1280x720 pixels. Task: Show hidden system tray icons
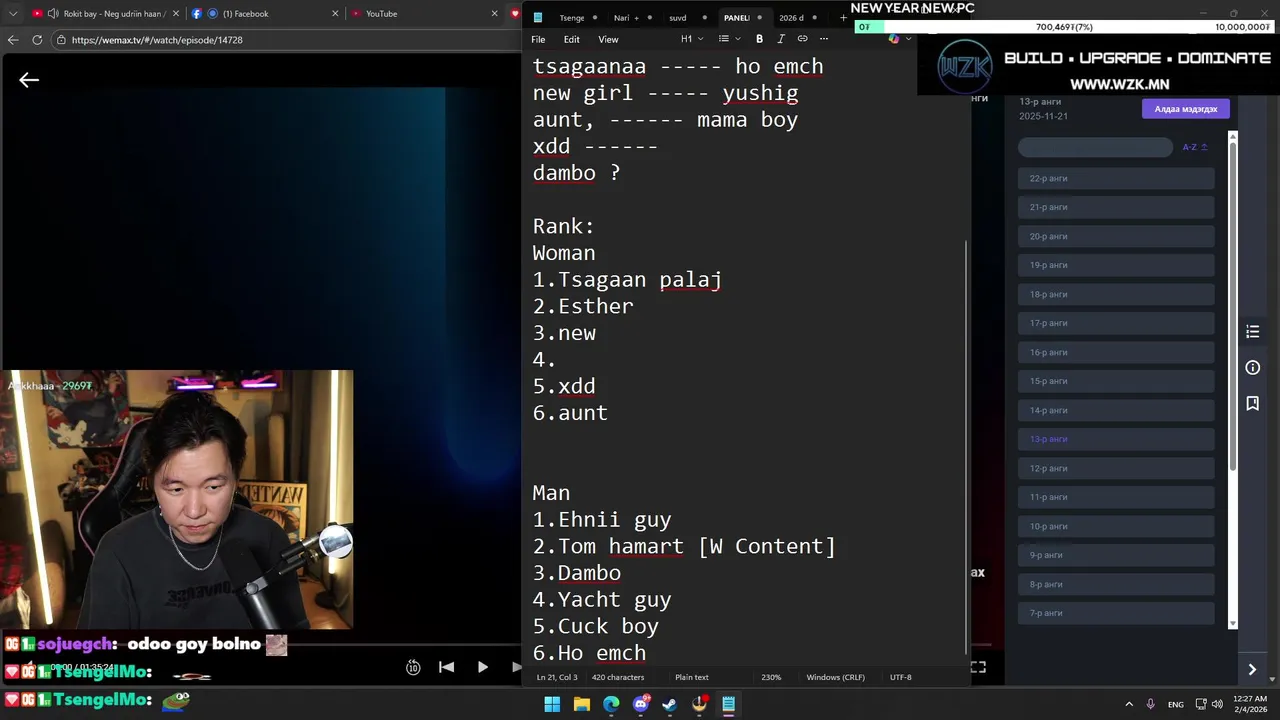tap(1129, 704)
